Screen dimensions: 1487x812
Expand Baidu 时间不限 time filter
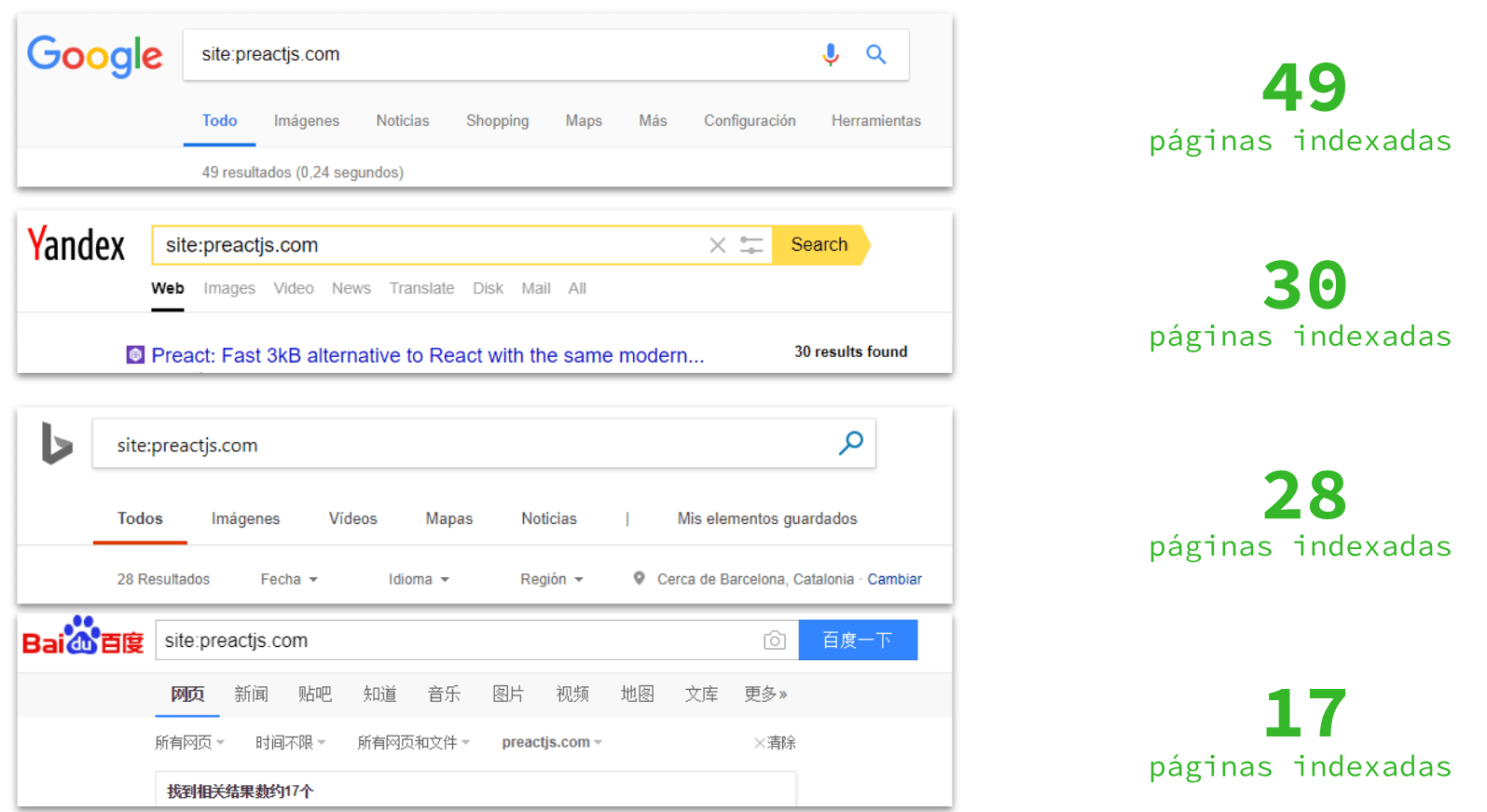click(x=290, y=742)
